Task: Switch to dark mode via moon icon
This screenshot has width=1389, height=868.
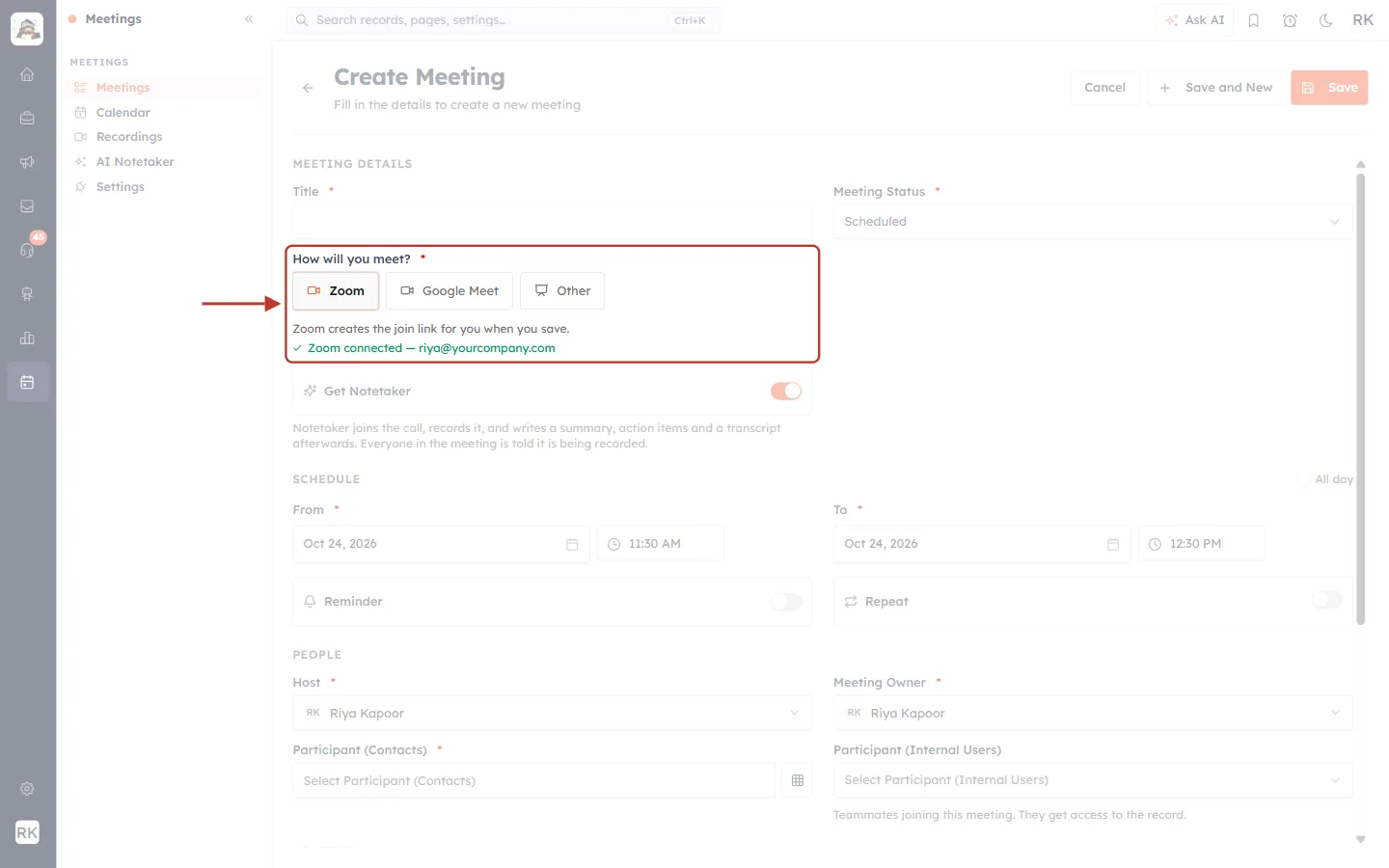Action: [x=1326, y=20]
